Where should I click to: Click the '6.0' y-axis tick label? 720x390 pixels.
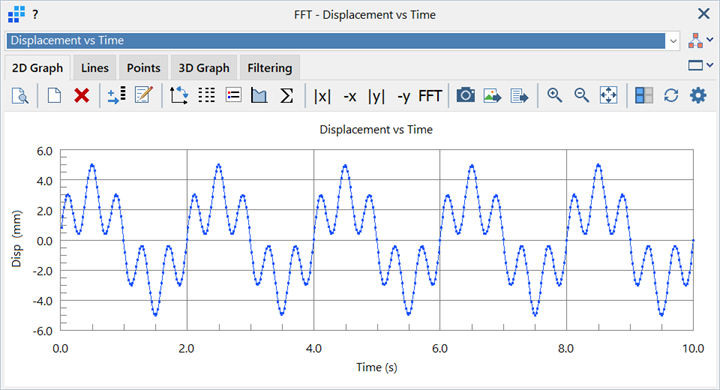point(45,151)
